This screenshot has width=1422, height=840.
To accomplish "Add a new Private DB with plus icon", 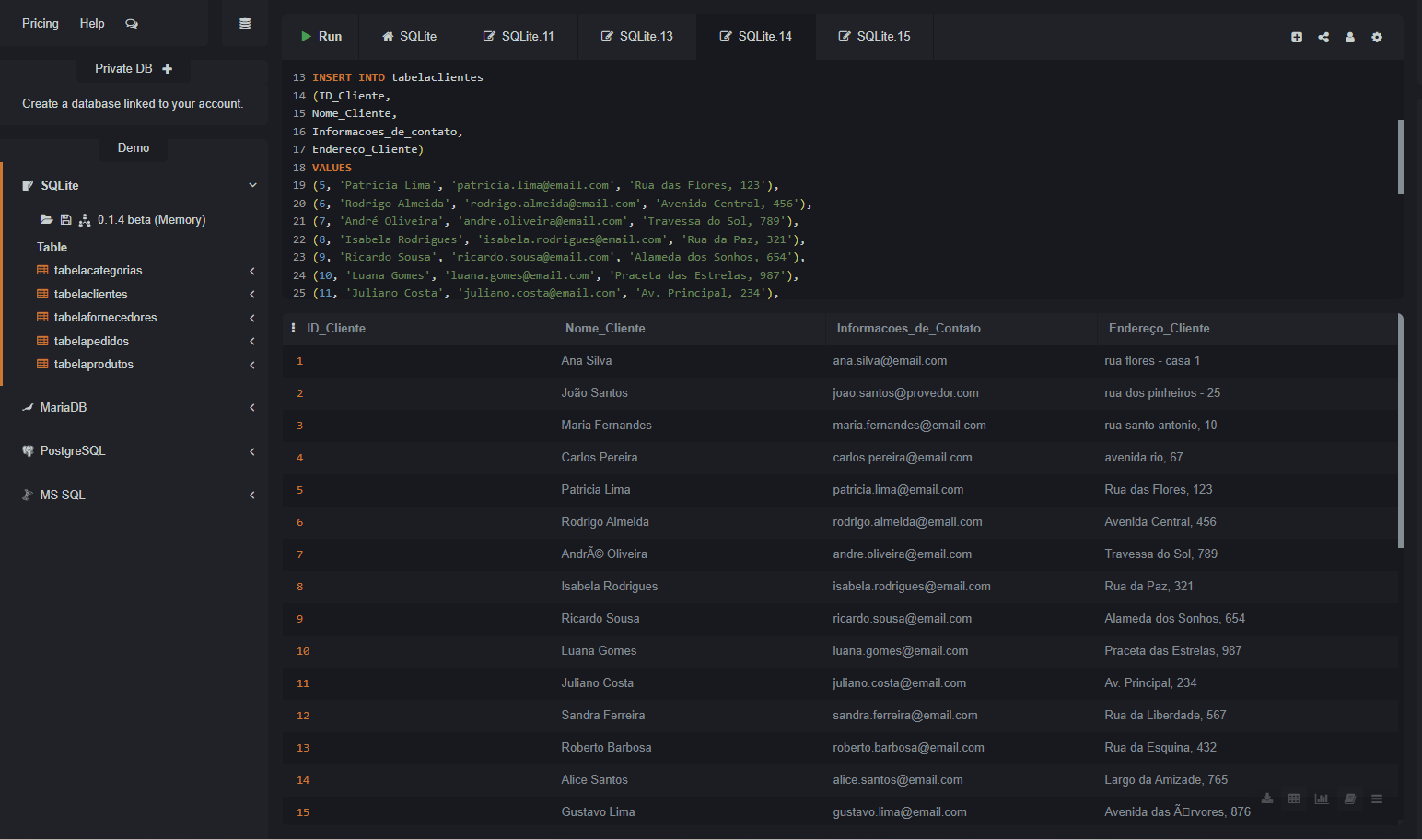I will pos(167,69).
